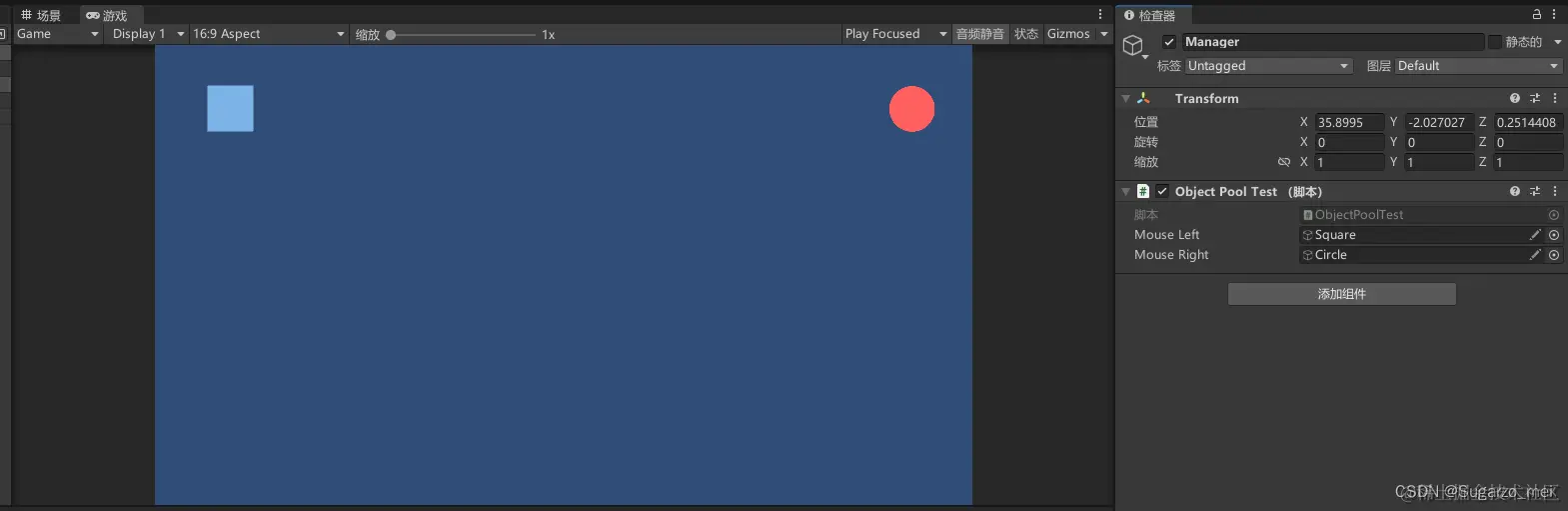Screen dimensions: 1568x511
Task: Click the Inspector lock icon
Action: point(1537,14)
